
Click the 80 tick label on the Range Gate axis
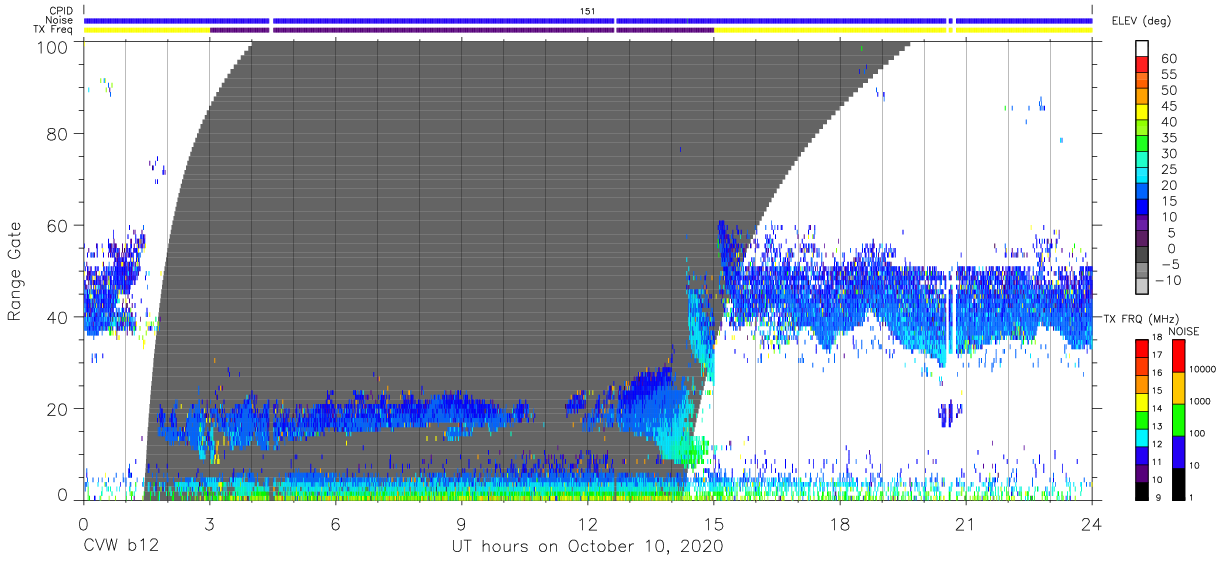[57, 133]
